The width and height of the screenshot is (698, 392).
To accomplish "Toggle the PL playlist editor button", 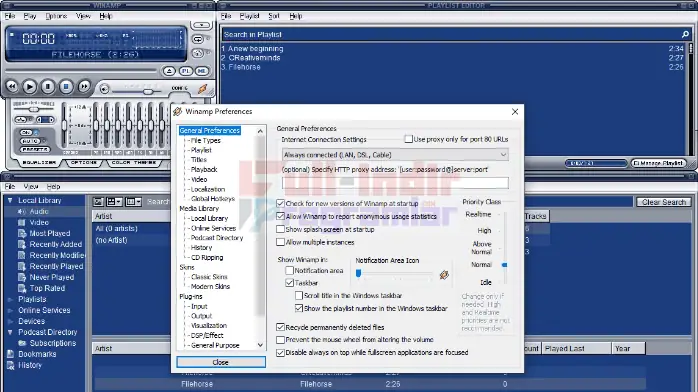I will click(186, 71).
